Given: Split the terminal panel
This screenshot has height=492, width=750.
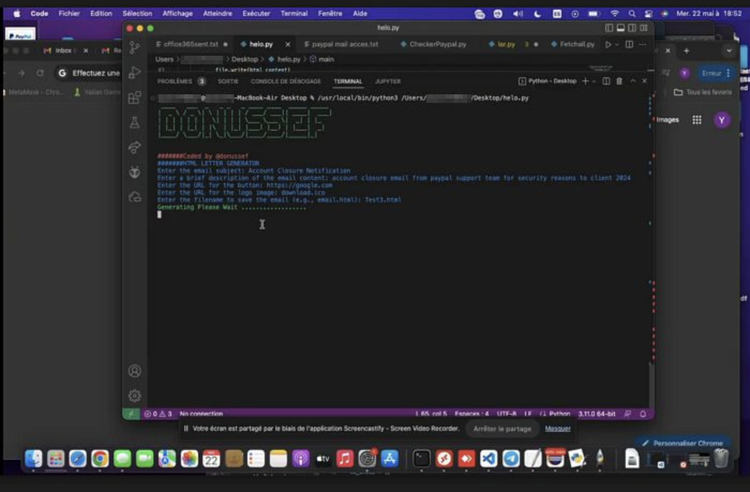Looking at the screenshot, I should [606, 81].
